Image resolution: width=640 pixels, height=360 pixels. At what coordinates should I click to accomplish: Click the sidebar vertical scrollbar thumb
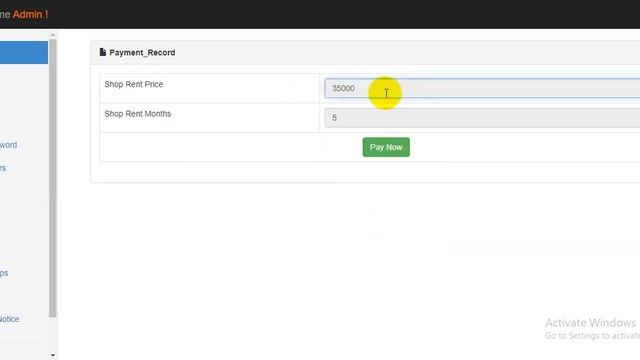[x=53, y=178]
